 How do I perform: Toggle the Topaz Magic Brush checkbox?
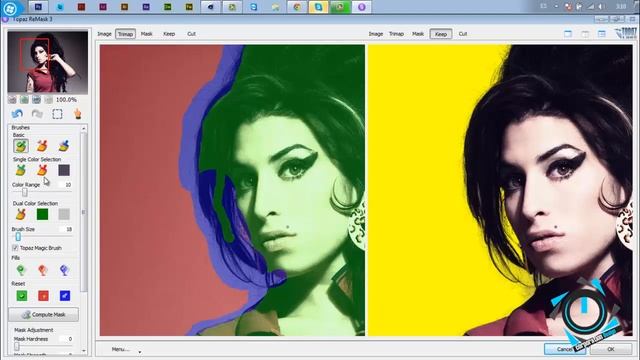(x=15, y=248)
